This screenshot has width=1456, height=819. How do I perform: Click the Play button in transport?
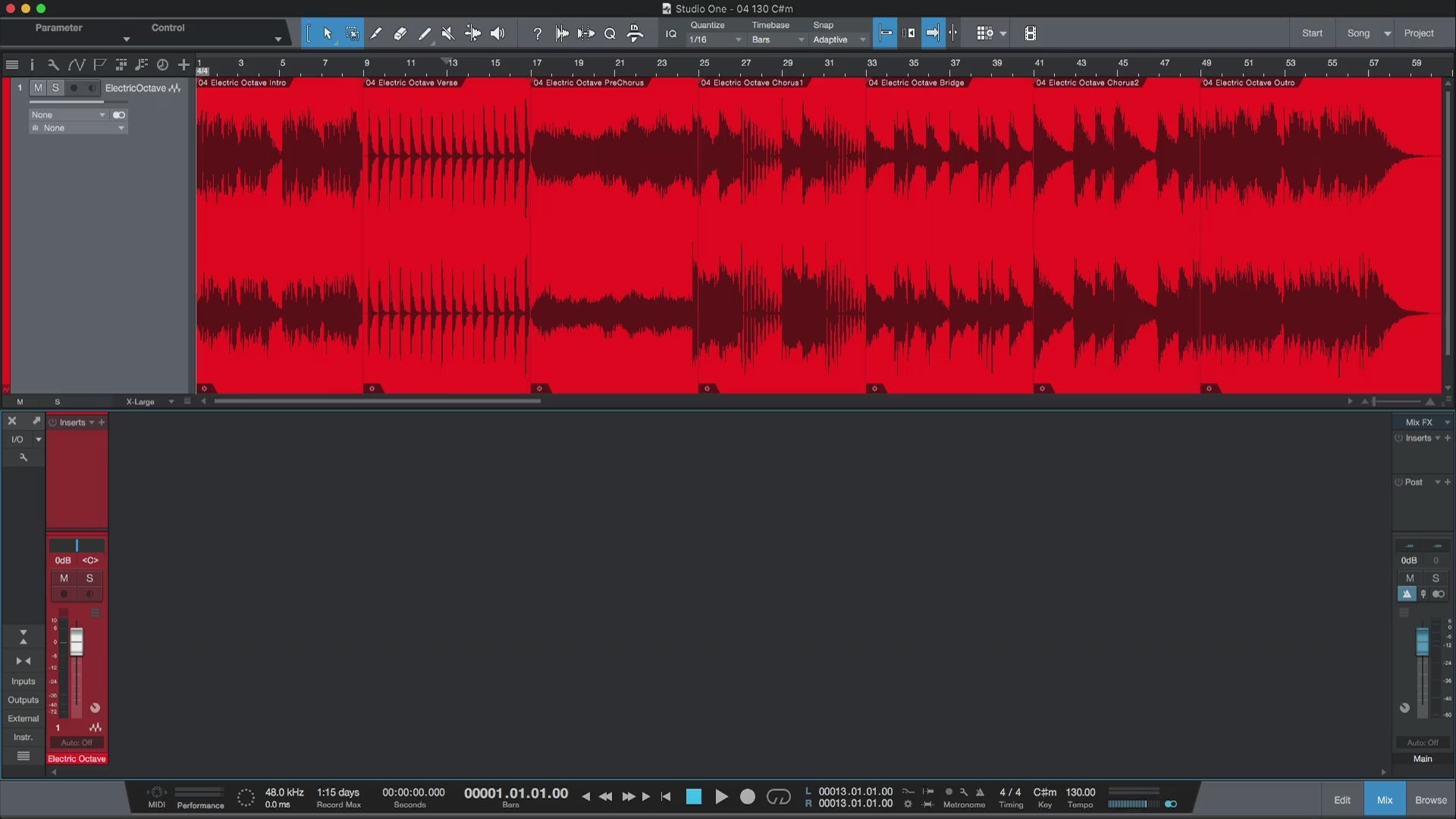[x=721, y=796]
